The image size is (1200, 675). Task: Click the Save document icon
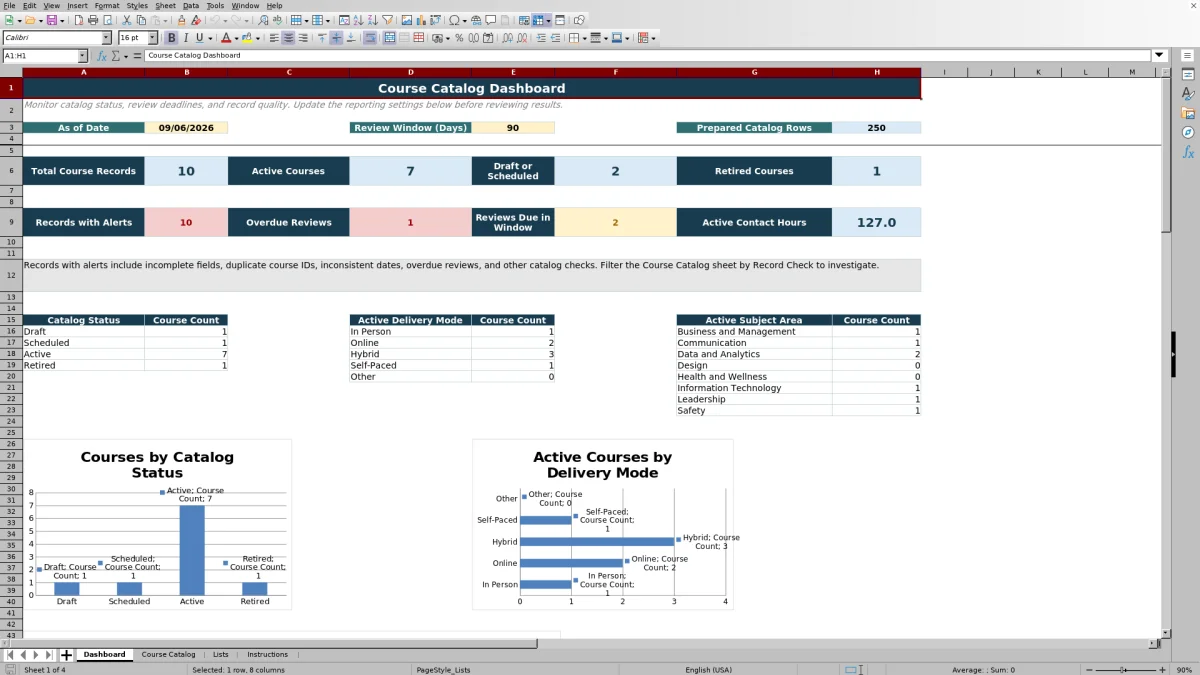(51, 20)
